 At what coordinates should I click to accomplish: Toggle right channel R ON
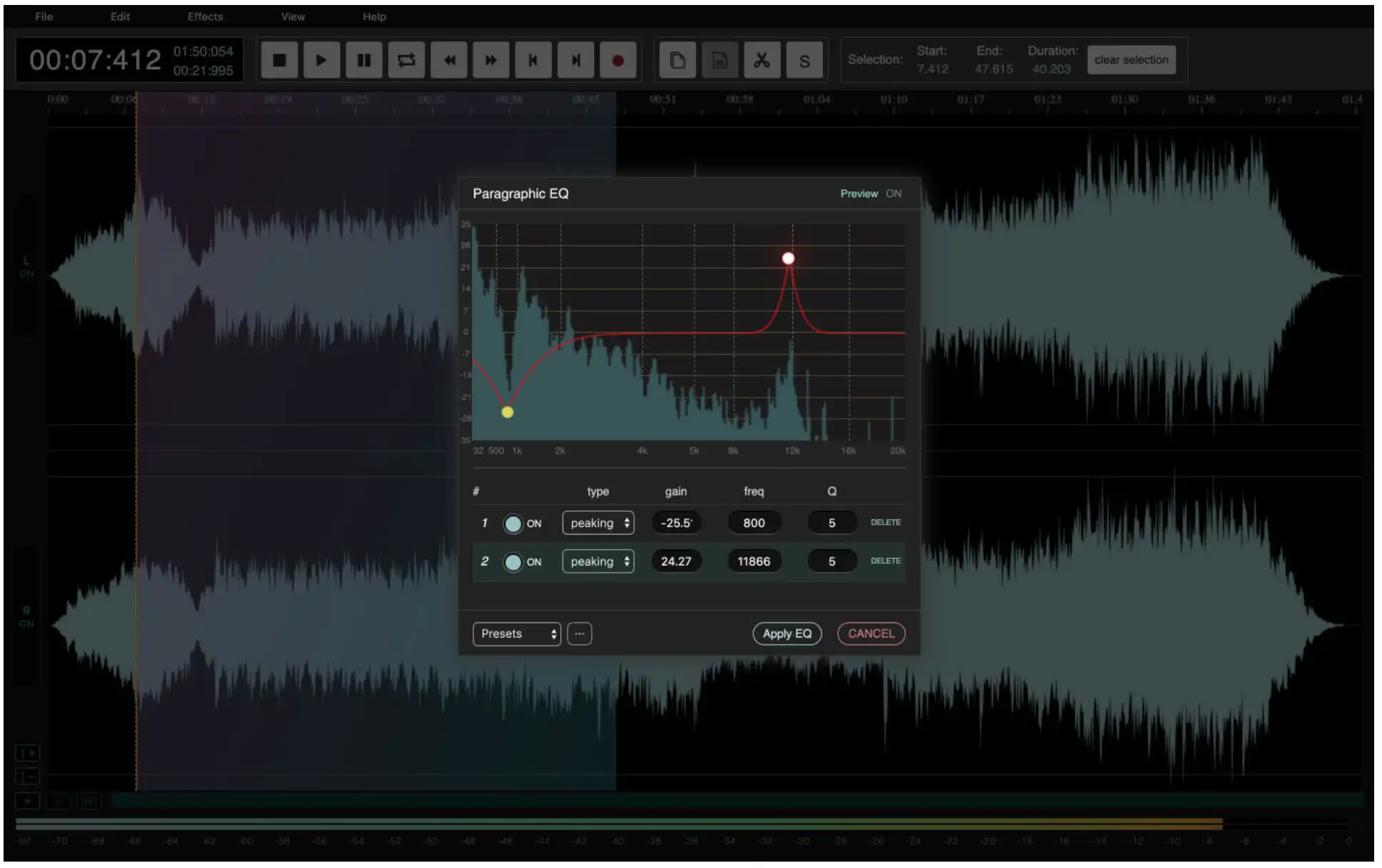(26, 617)
